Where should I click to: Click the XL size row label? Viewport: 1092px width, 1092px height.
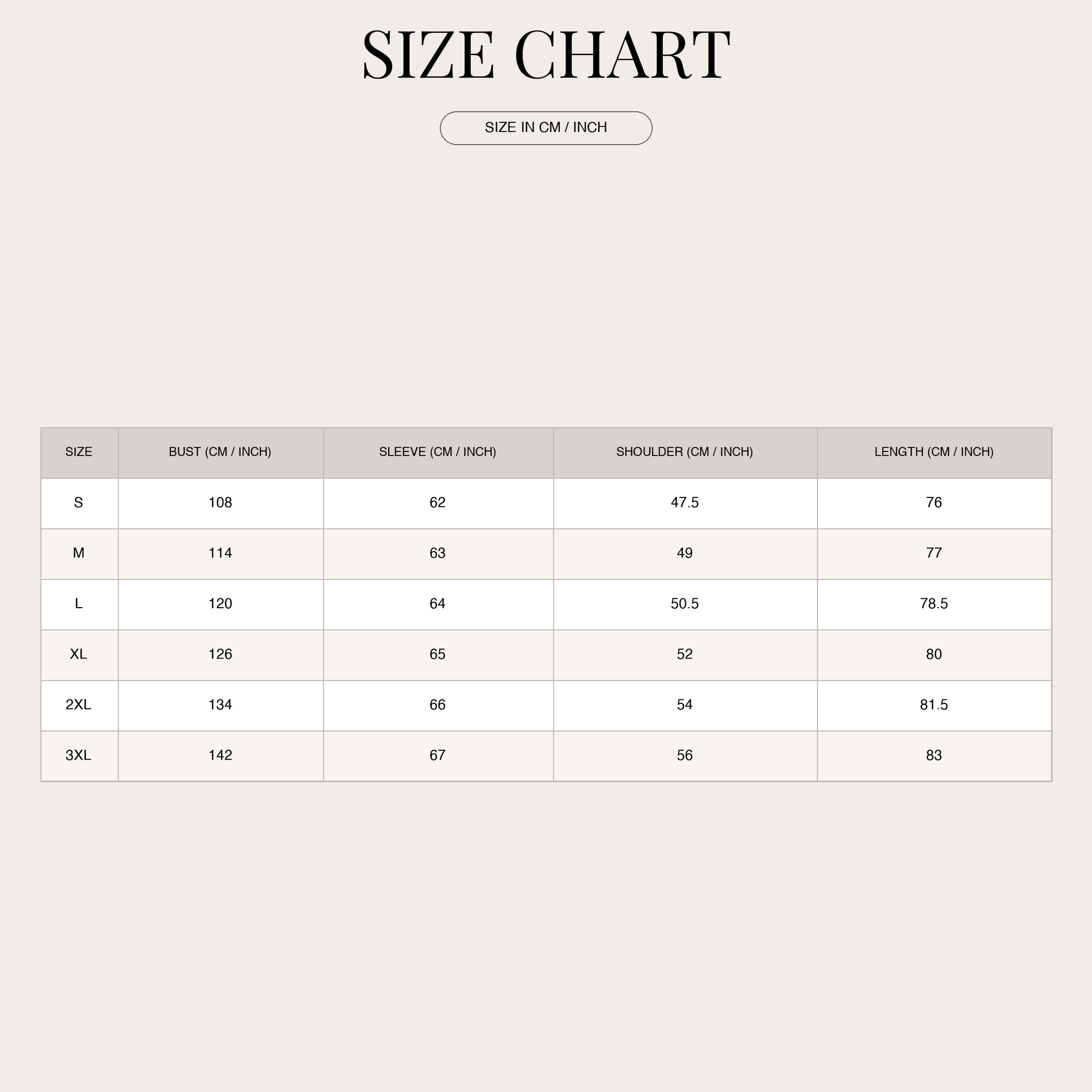(79, 654)
